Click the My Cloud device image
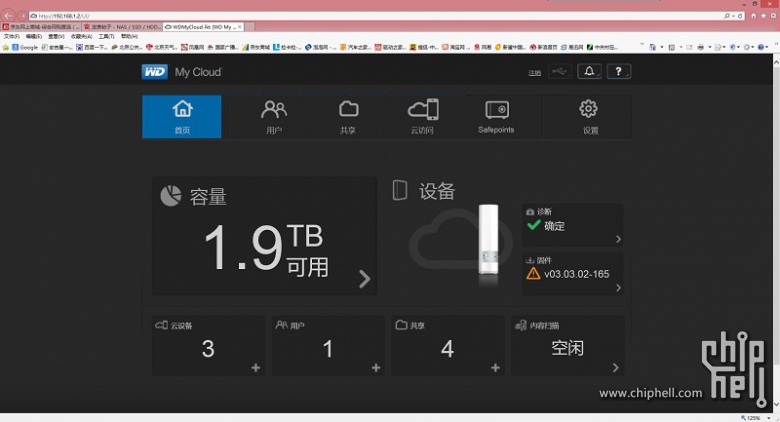 (488, 240)
